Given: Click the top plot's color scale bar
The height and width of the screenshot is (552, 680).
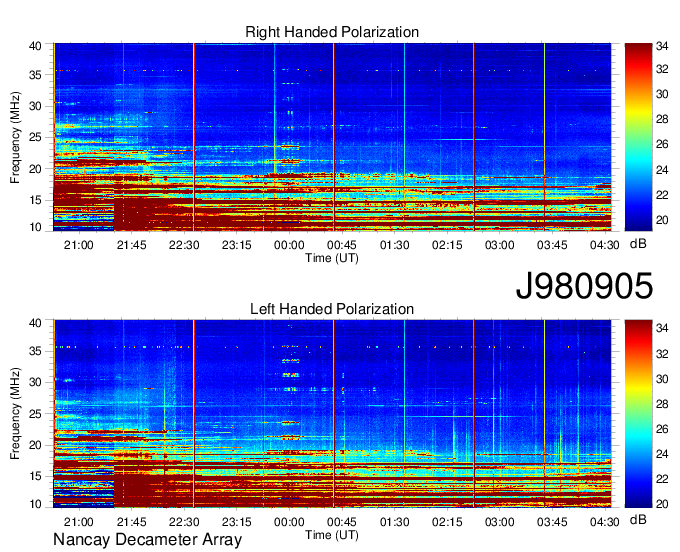Looking at the screenshot, I should [x=638, y=137].
